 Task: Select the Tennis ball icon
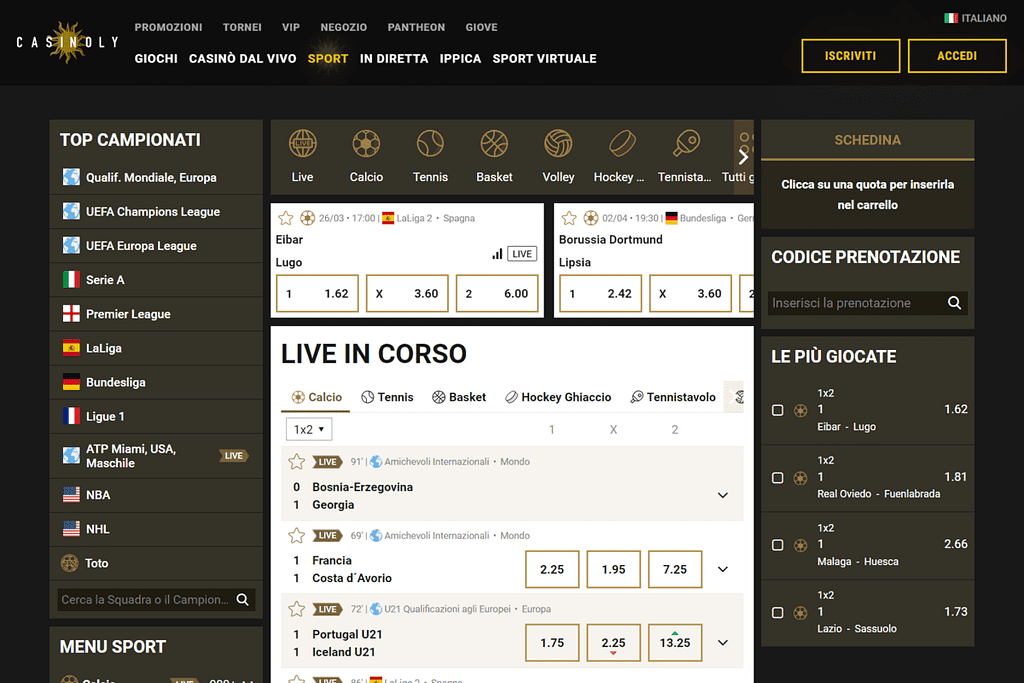(430, 144)
